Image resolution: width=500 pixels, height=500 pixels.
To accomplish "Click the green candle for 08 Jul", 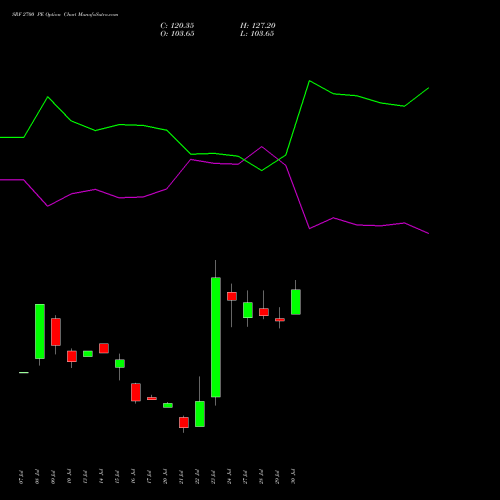I will coord(40,331).
